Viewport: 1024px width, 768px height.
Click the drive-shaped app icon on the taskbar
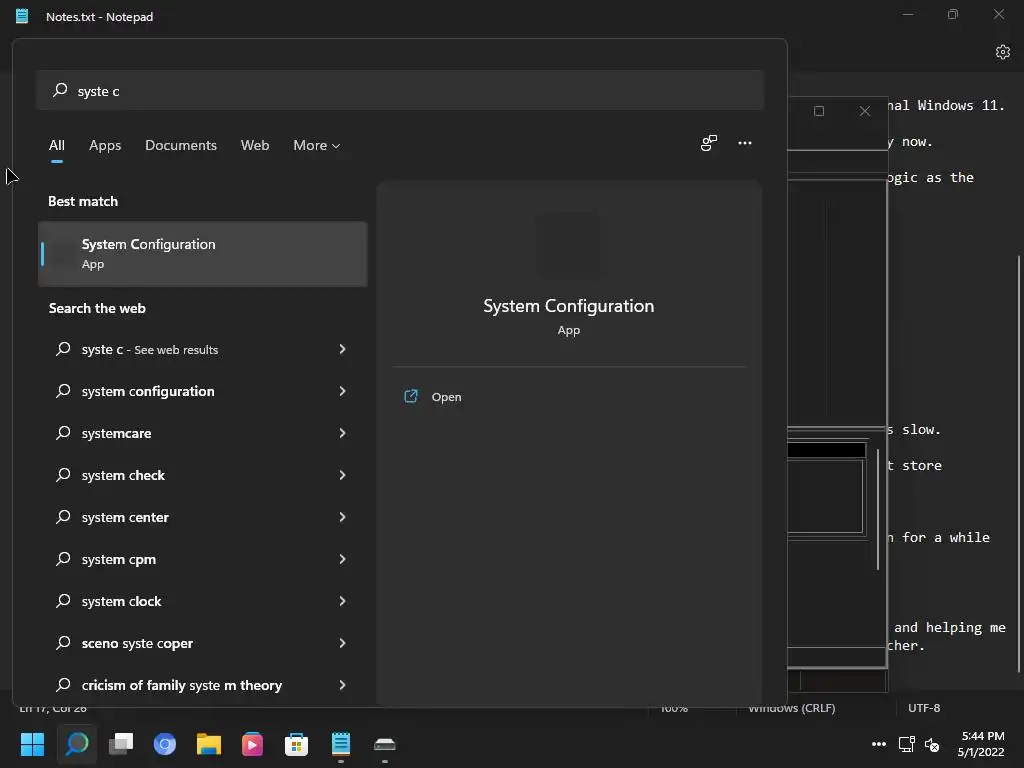click(385, 744)
